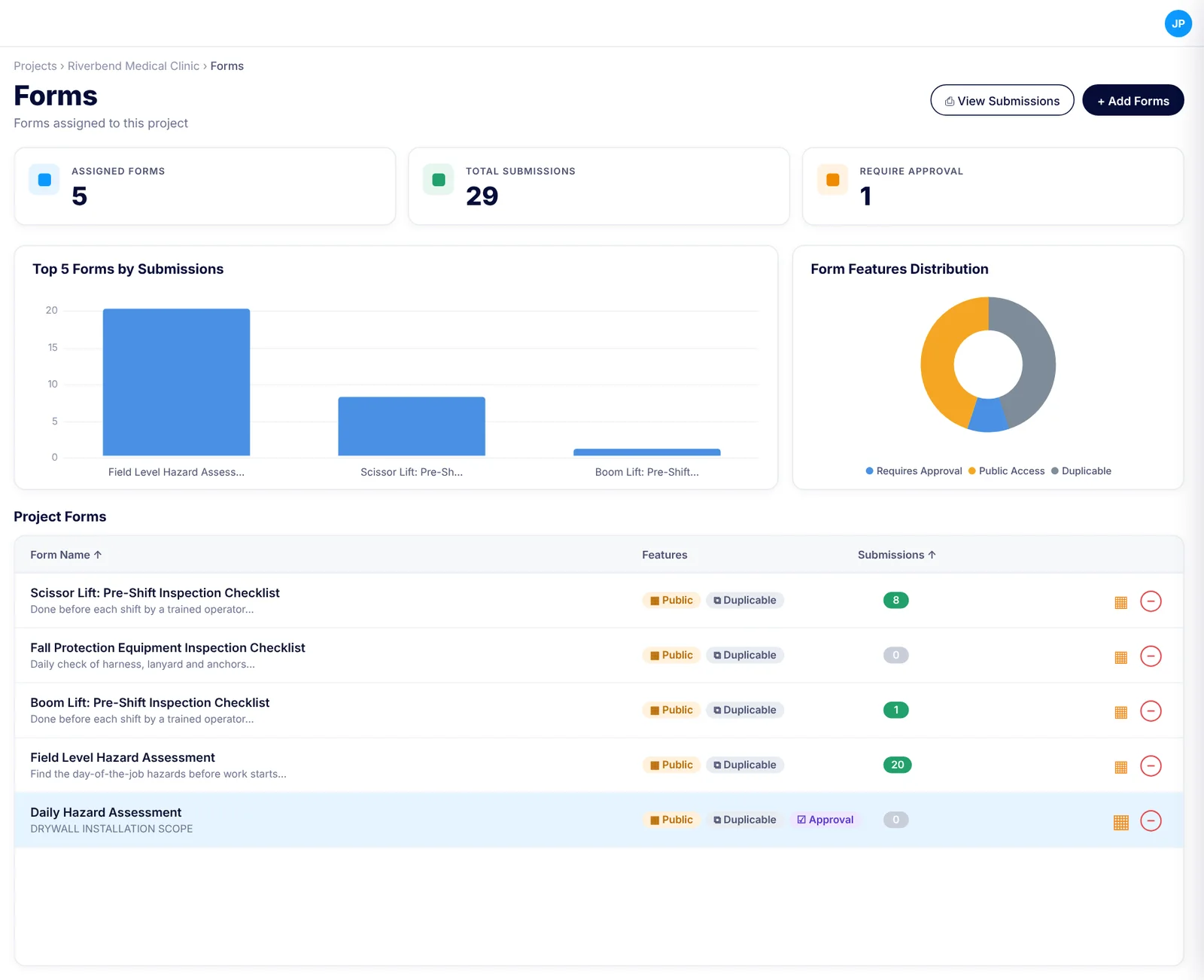Open Daily Hazard Assessment form name
The height and width of the screenshot is (980, 1204).
(x=106, y=812)
